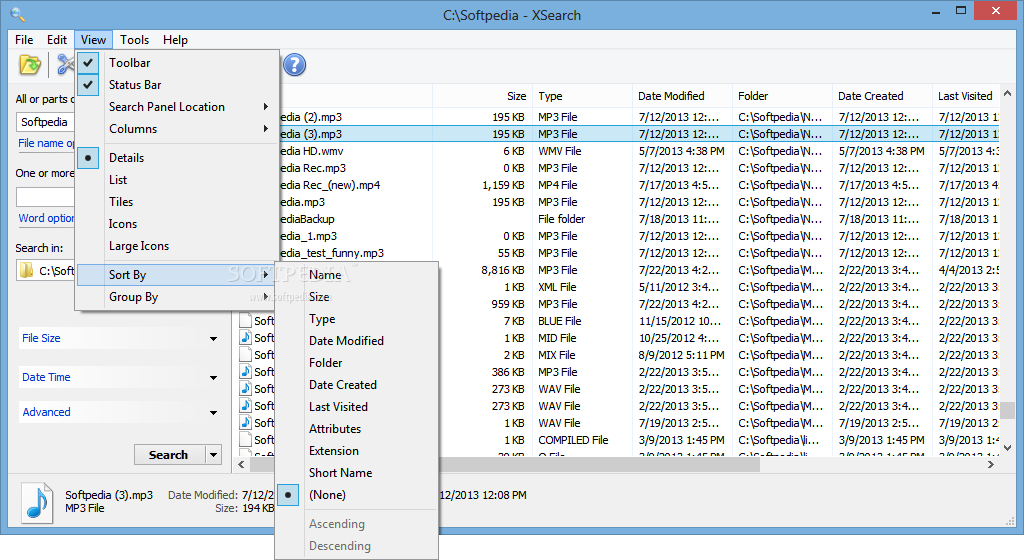Click the One or more words input field
The image size is (1024, 560).
click(45, 196)
